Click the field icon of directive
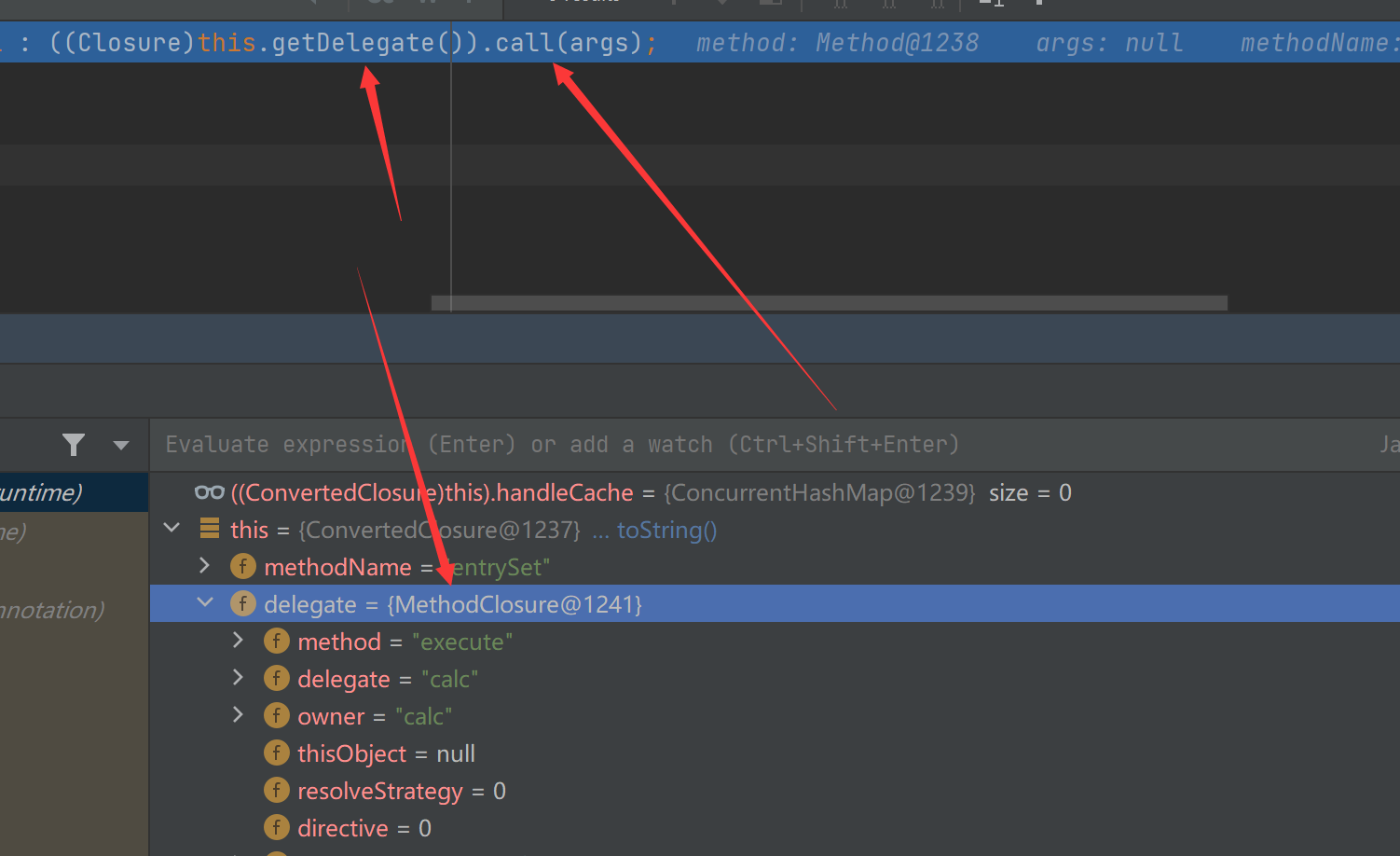Image resolution: width=1400 pixels, height=856 pixels. 277,828
